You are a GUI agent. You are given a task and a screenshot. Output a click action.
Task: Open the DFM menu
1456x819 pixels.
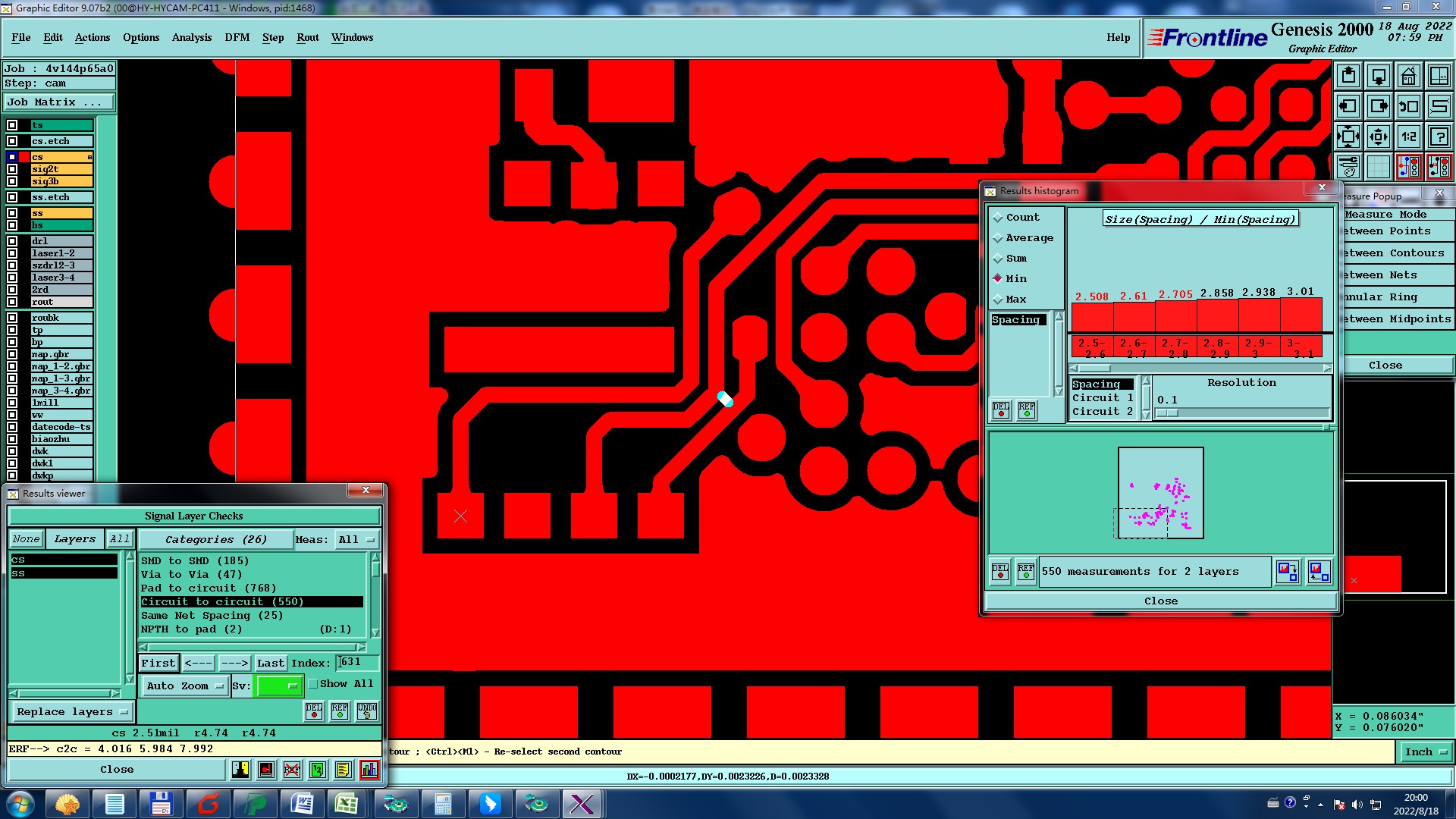coord(237,37)
